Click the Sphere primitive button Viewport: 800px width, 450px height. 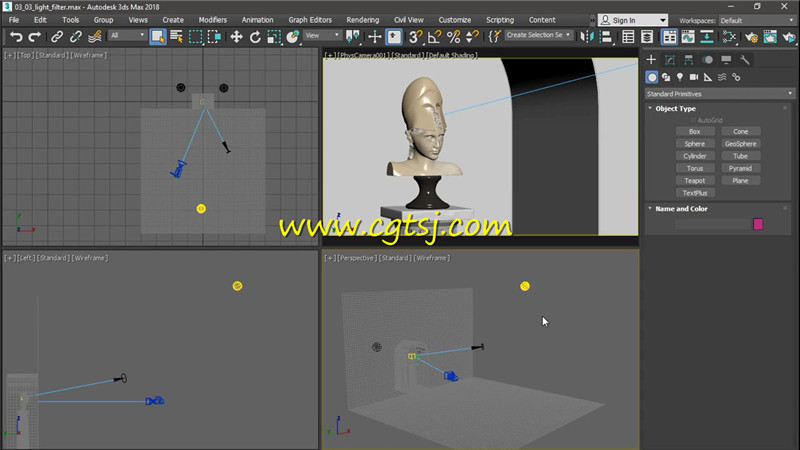pyautogui.click(x=695, y=143)
